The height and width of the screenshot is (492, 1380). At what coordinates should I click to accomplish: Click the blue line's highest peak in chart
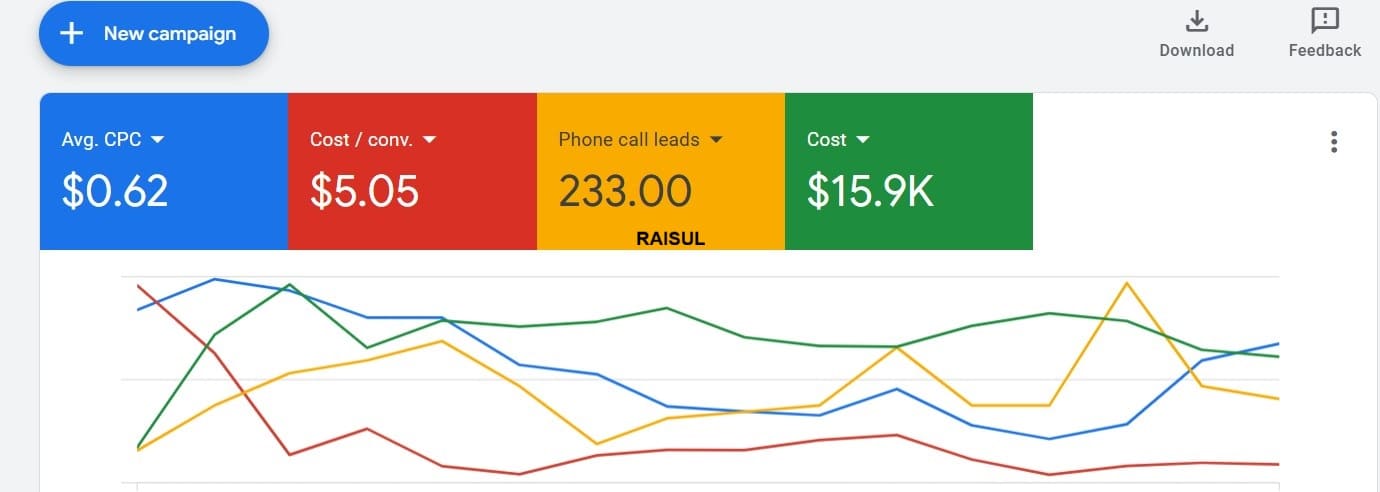point(215,279)
